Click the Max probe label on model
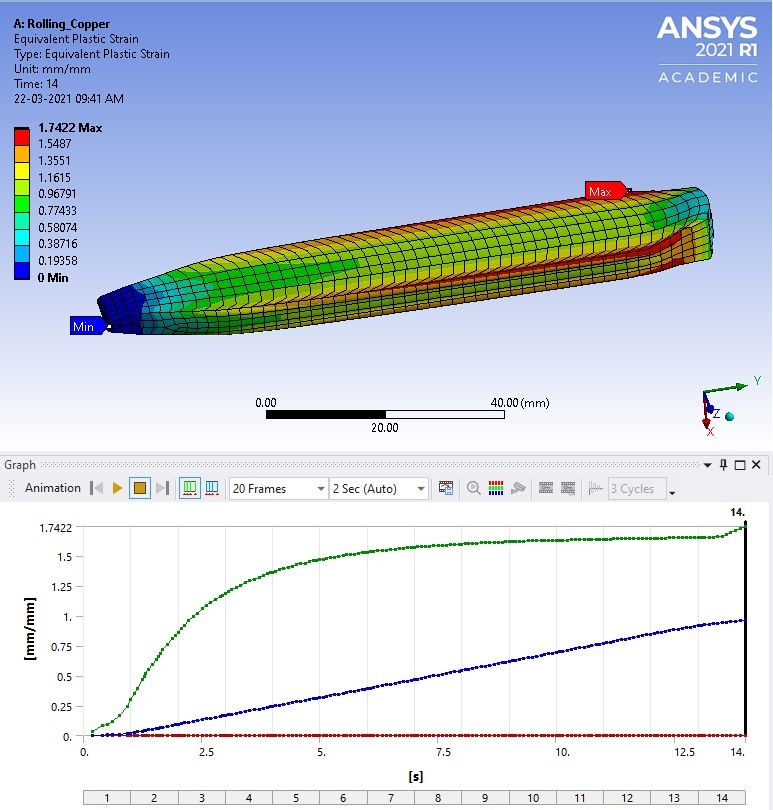 click(601, 191)
